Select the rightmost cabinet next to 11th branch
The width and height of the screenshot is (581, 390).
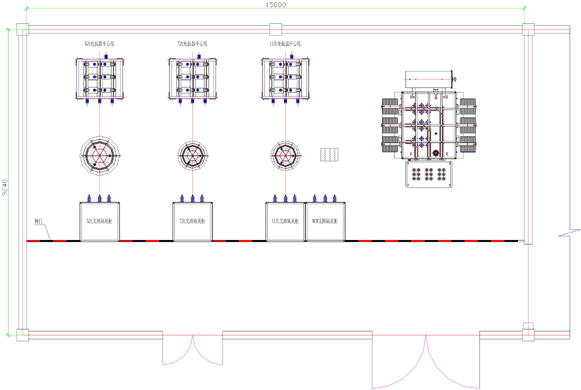(x=325, y=221)
